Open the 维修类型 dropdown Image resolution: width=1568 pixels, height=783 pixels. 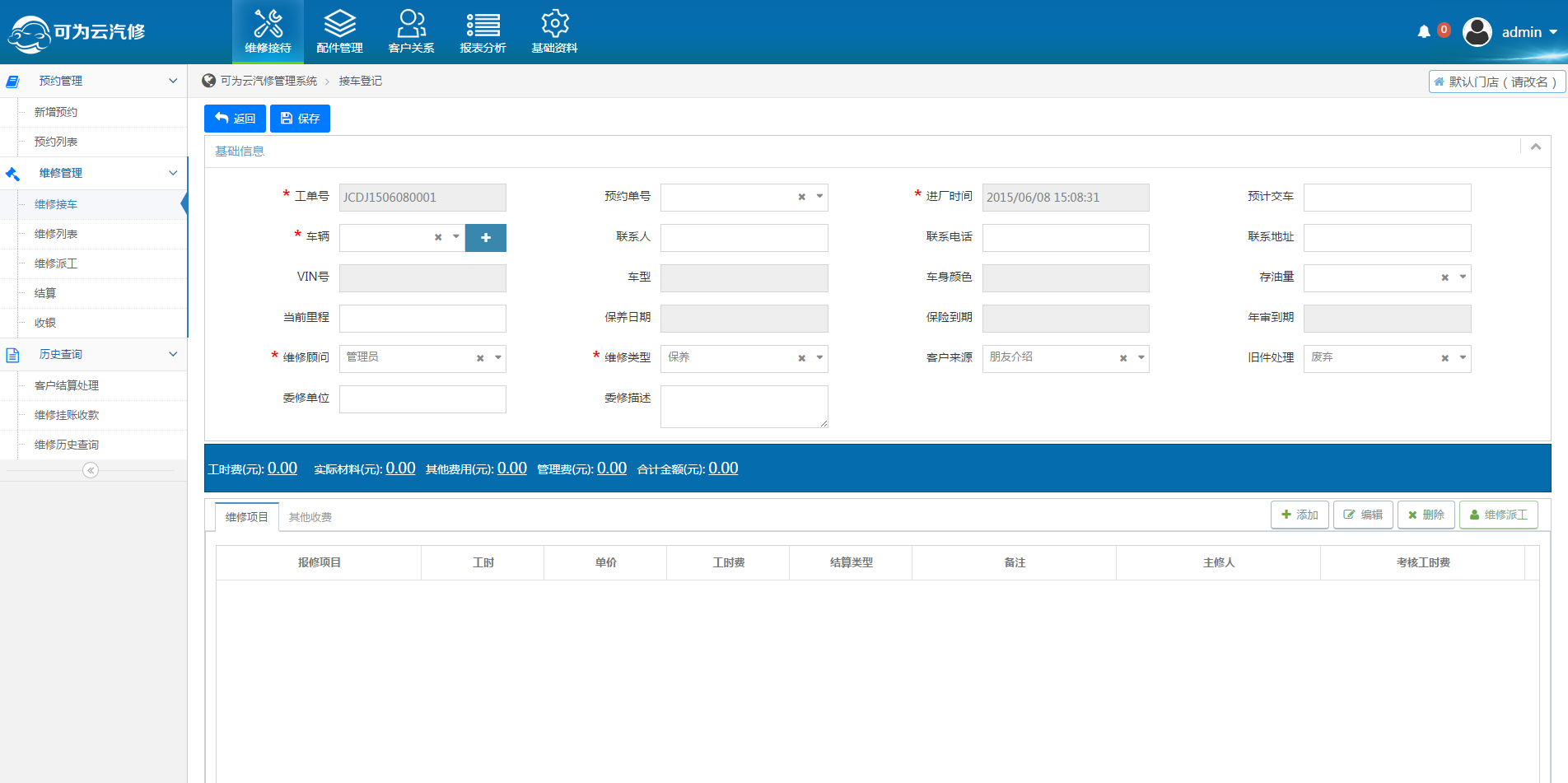[x=819, y=358]
